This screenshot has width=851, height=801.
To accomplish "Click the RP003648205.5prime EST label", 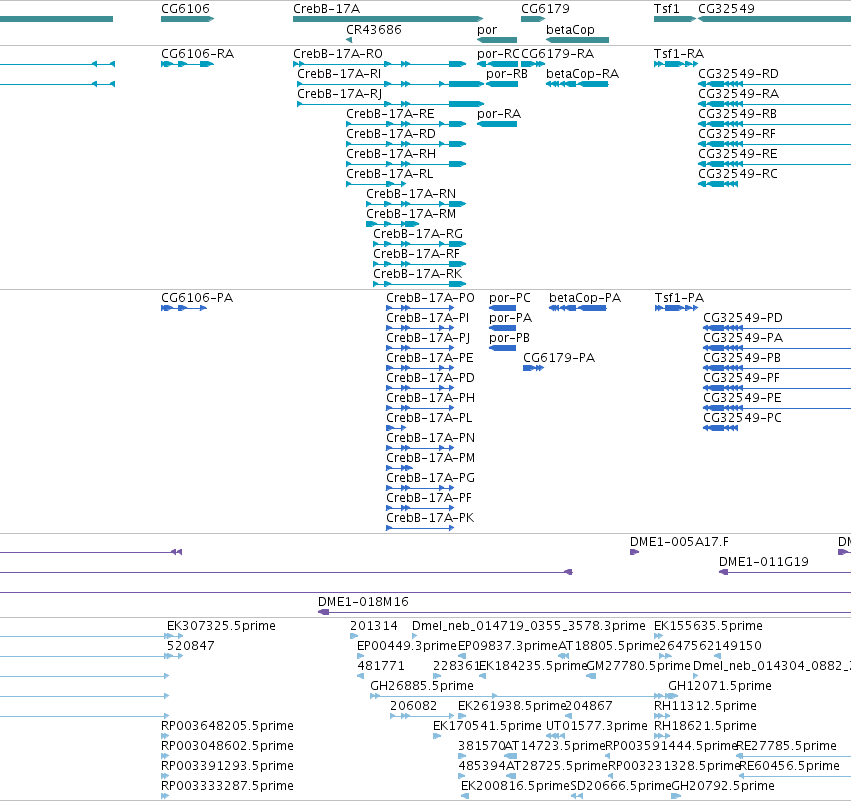I will [x=227, y=726].
